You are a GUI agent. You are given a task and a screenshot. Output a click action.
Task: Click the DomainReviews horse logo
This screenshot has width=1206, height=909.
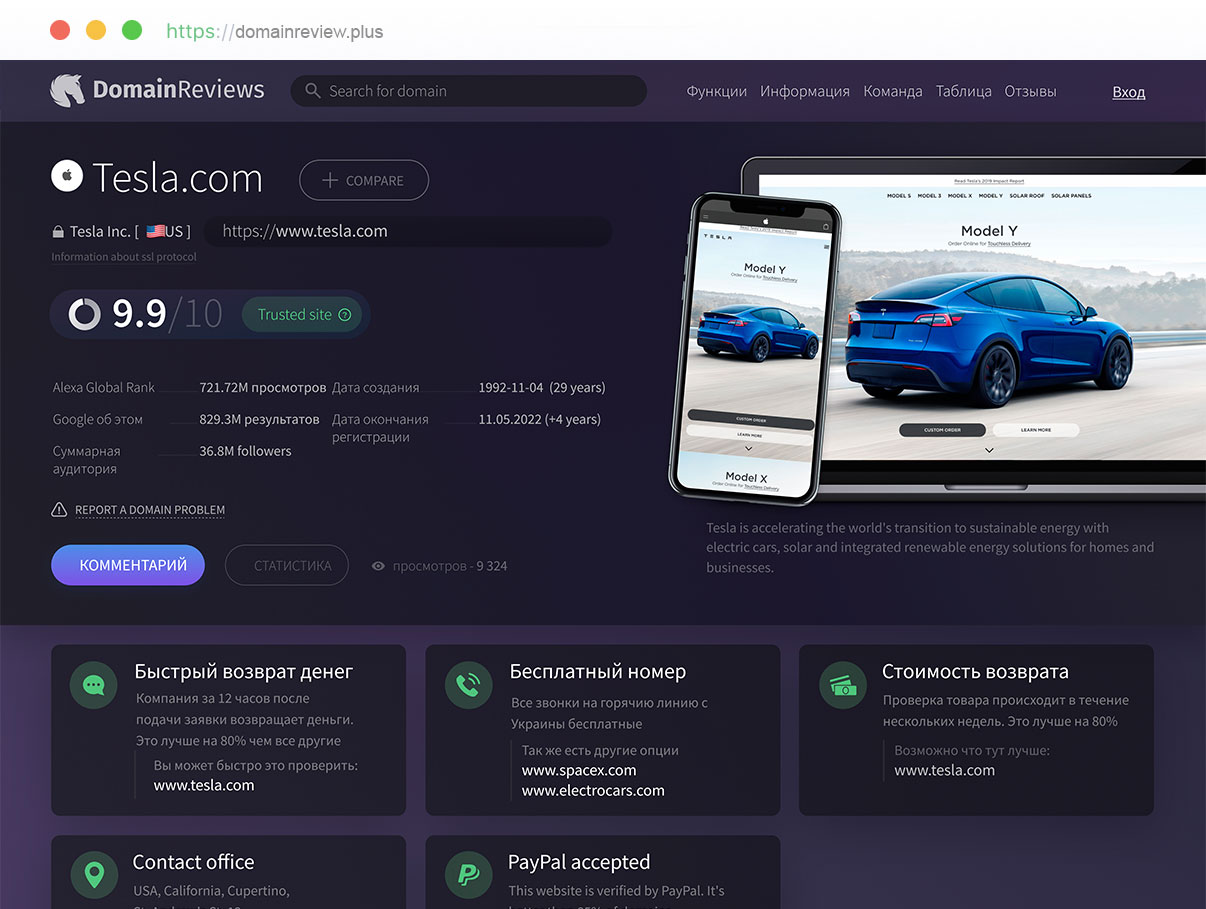(67, 90)
